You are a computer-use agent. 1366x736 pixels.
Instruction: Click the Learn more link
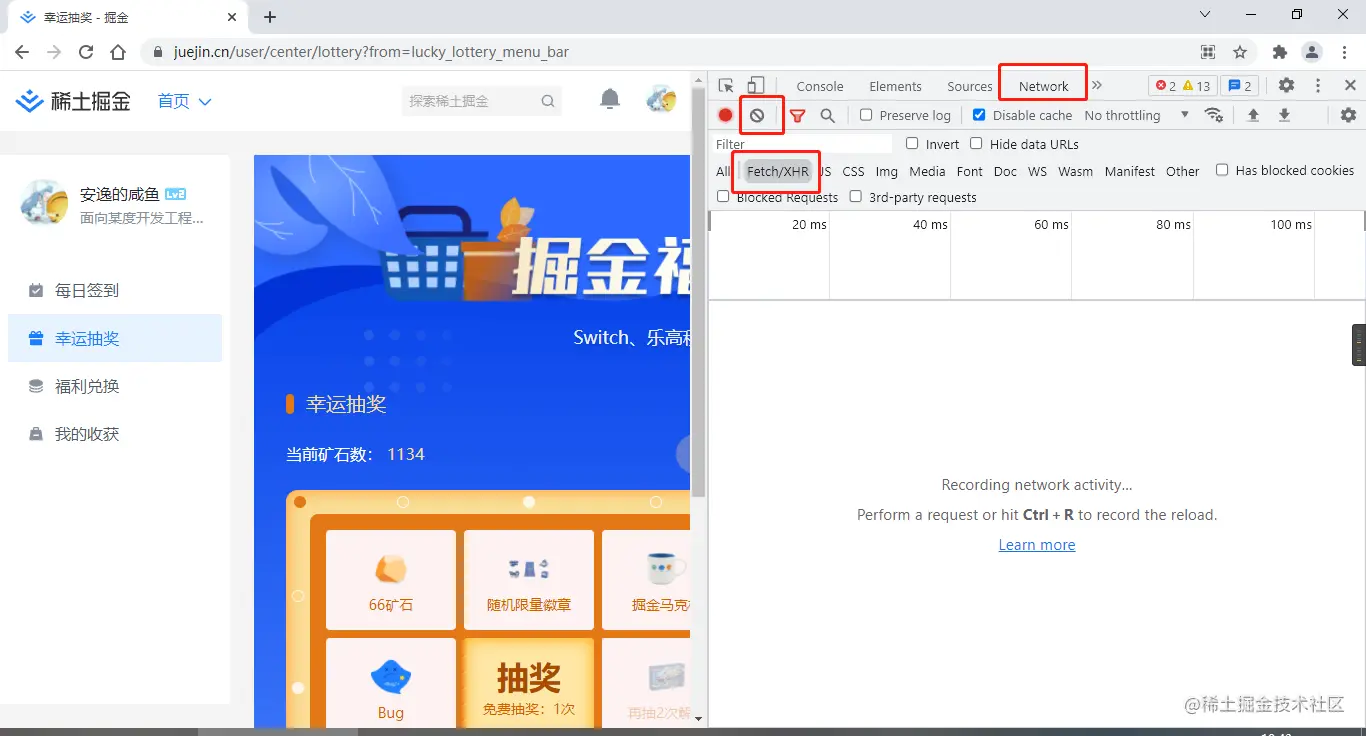click(1036, 544)
